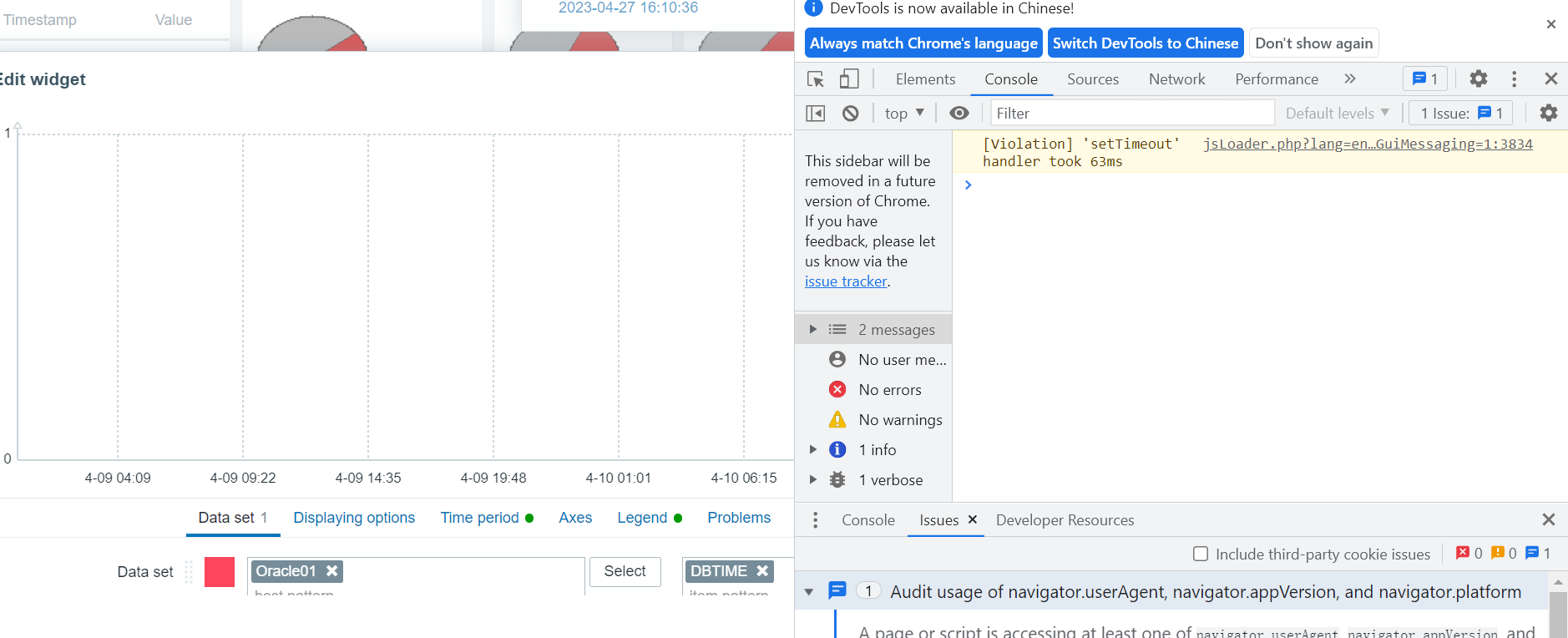The image size is (1568, 638).
Task: Clear the console icon
Action: point(850,113)
